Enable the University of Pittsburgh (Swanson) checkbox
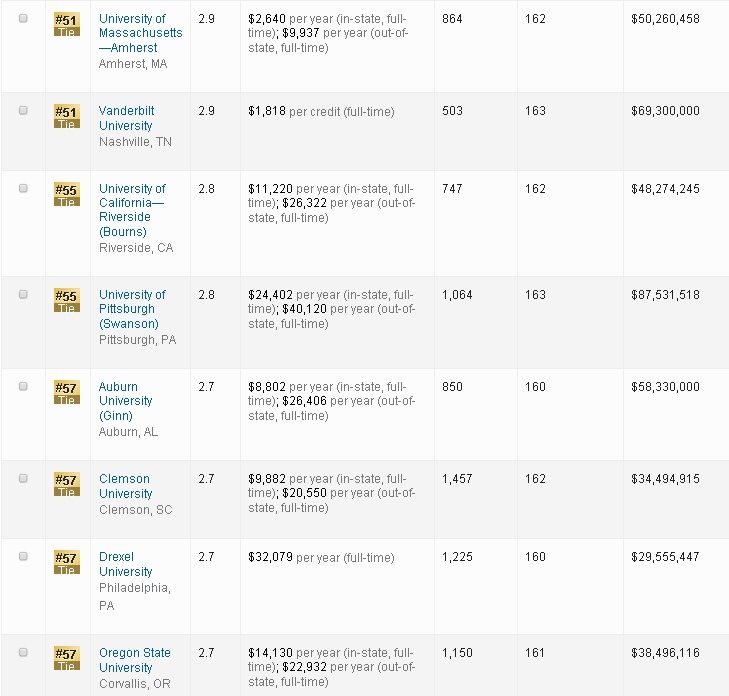Image resolution: width=729 pixels, height=696 pixels. pos(24,295)
